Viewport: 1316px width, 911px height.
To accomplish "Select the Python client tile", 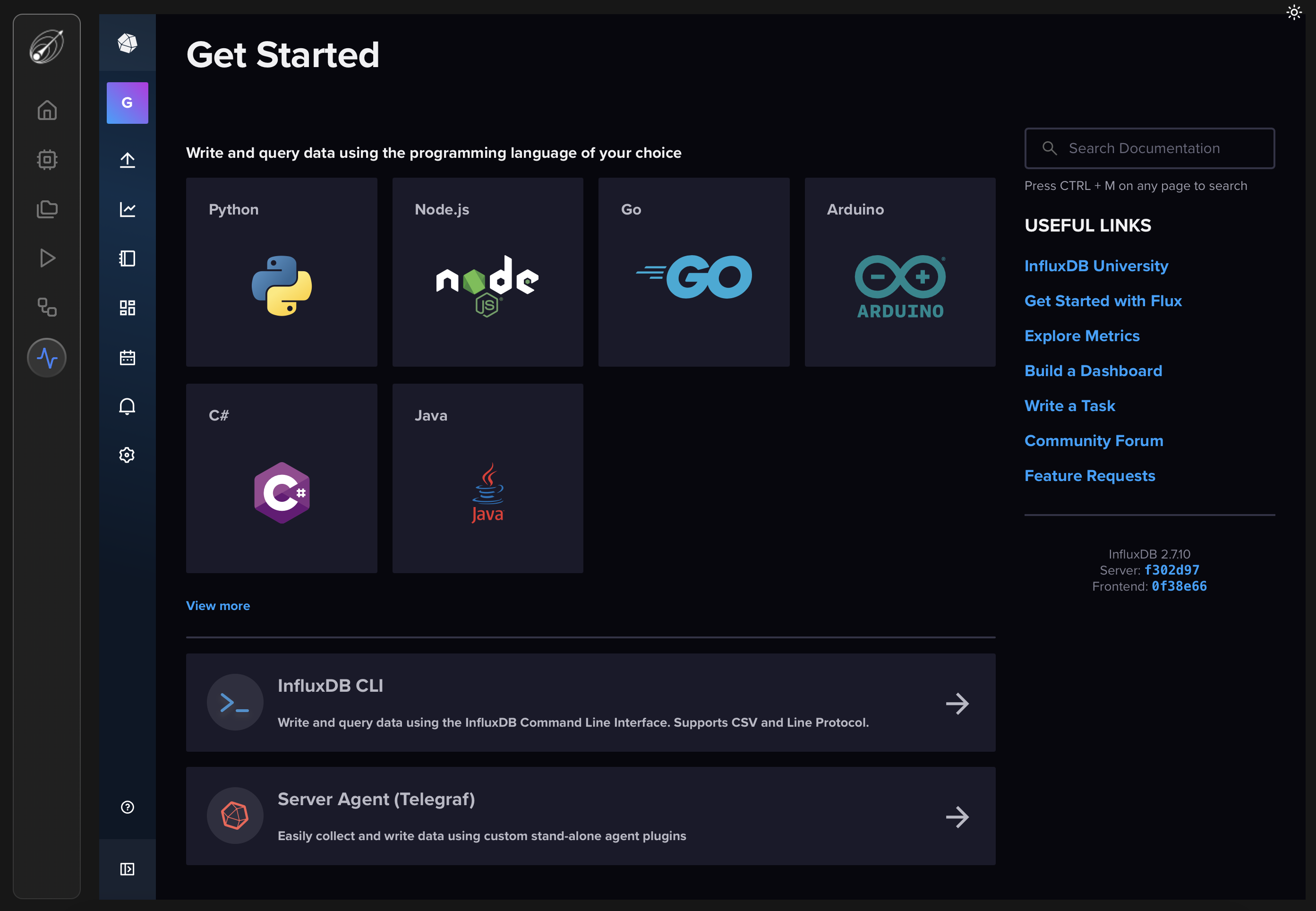I will pyautogui.click(x=282, y=272).
